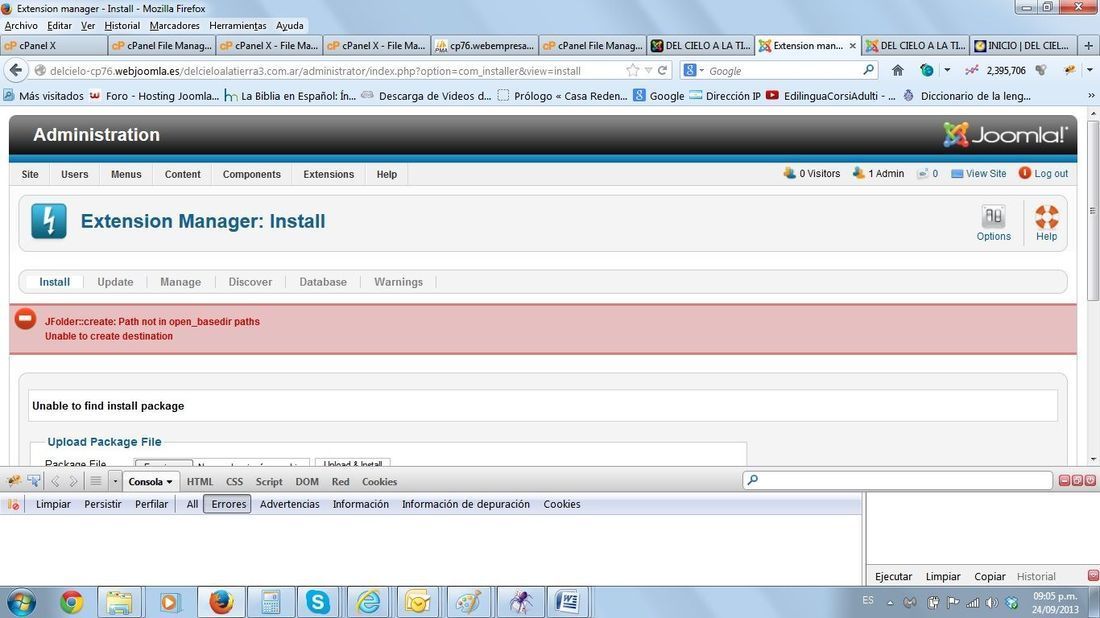Switch to cp76.webempresa browser tab
1100x618 pixels.
pyautogui.click(x=485, y=46)
